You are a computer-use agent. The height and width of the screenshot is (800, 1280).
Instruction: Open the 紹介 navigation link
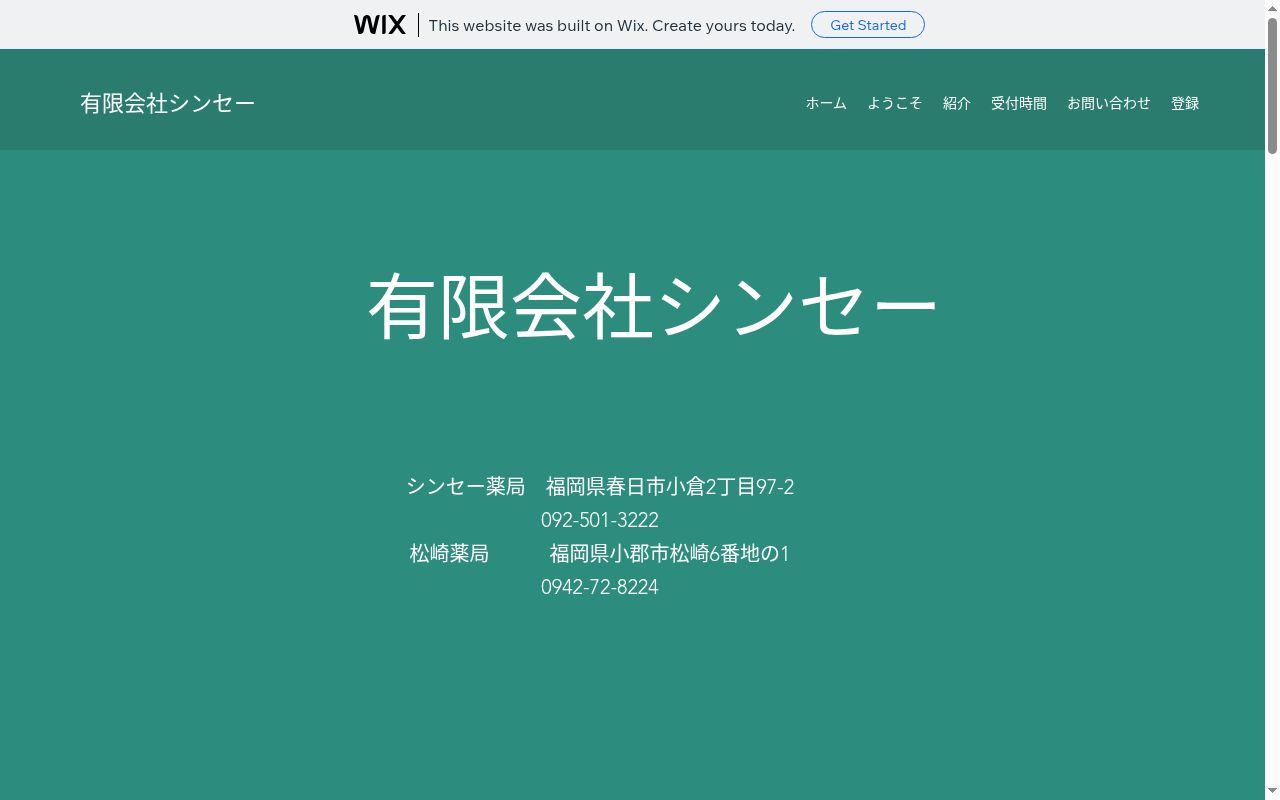click(x=957, y=103)
